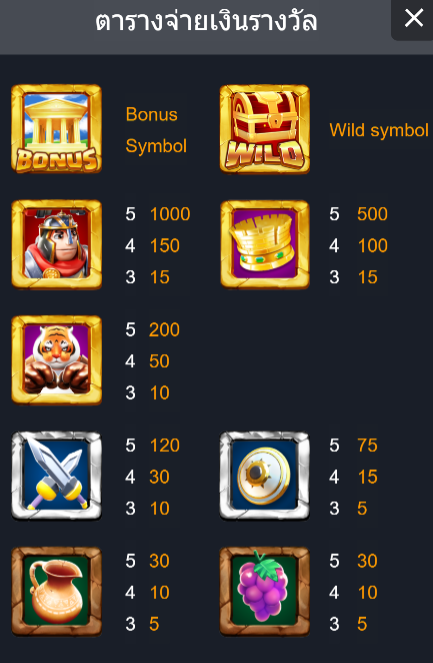
Task: Select the gladiator warrior symbol
Action: tap(56, 244)
